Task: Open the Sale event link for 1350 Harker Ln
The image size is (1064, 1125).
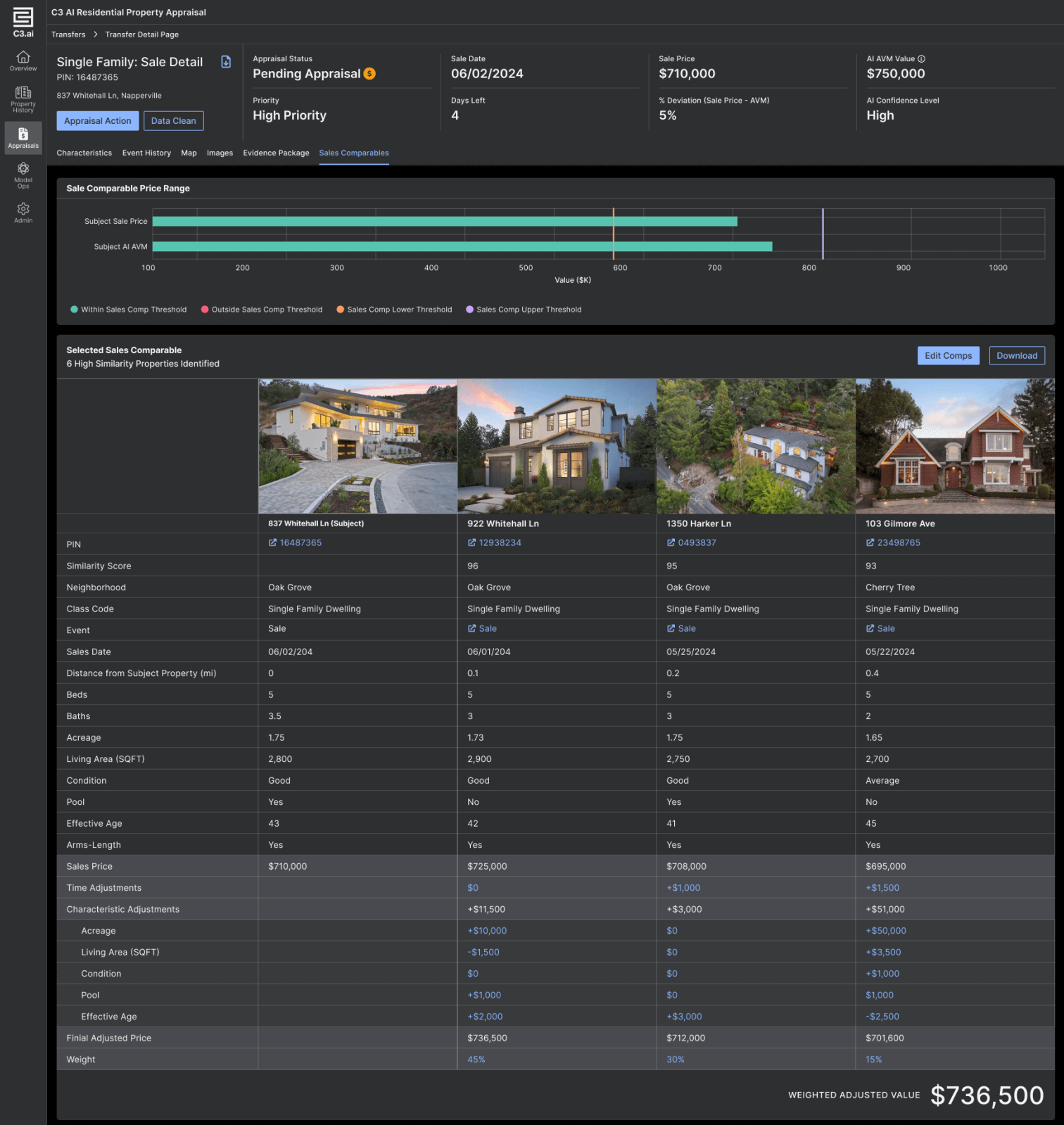Action: (681, 629)
